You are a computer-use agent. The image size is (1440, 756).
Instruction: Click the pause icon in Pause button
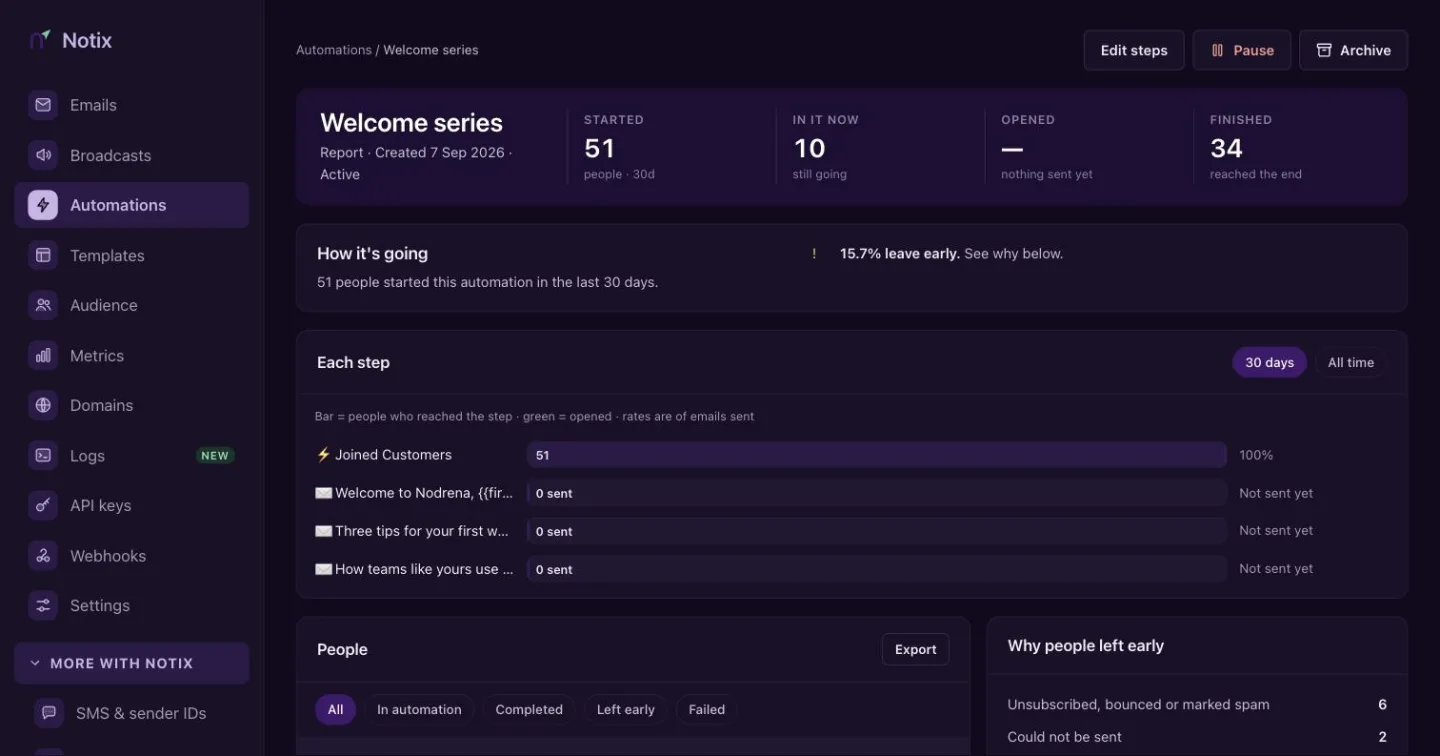[x=1217, y=50]
